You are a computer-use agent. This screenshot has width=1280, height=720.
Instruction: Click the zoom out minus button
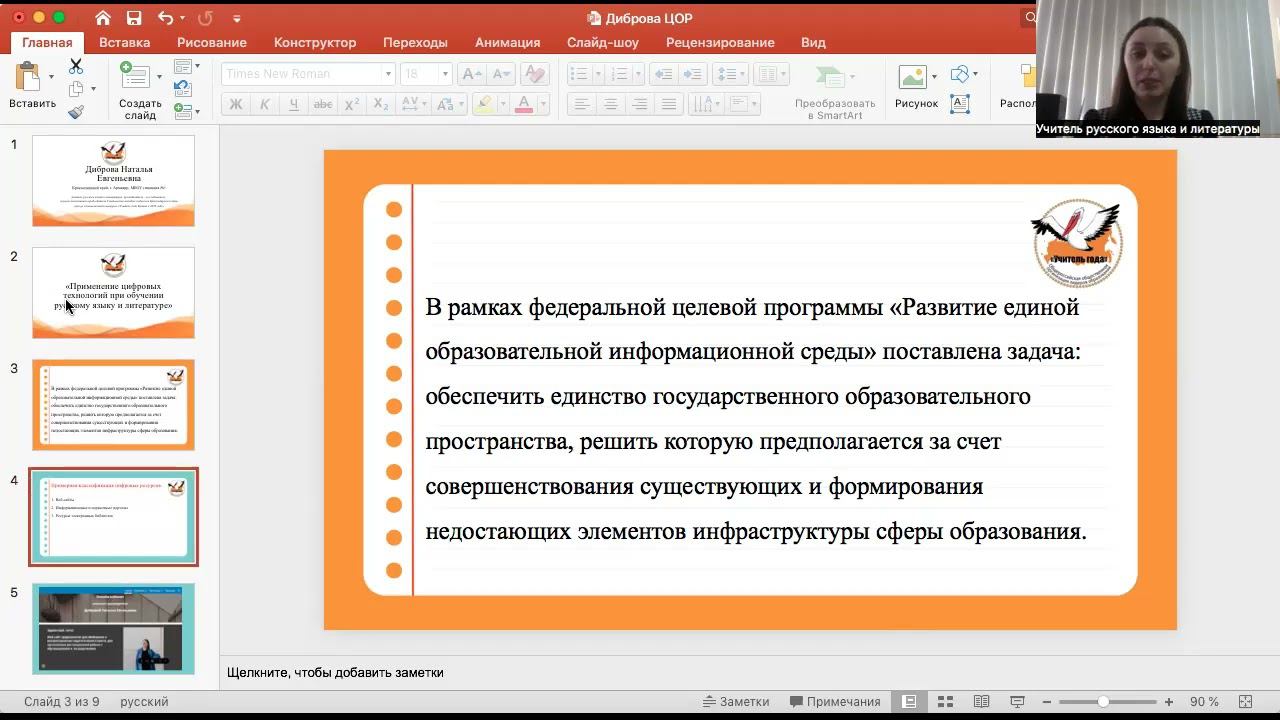pos(1045,702)
